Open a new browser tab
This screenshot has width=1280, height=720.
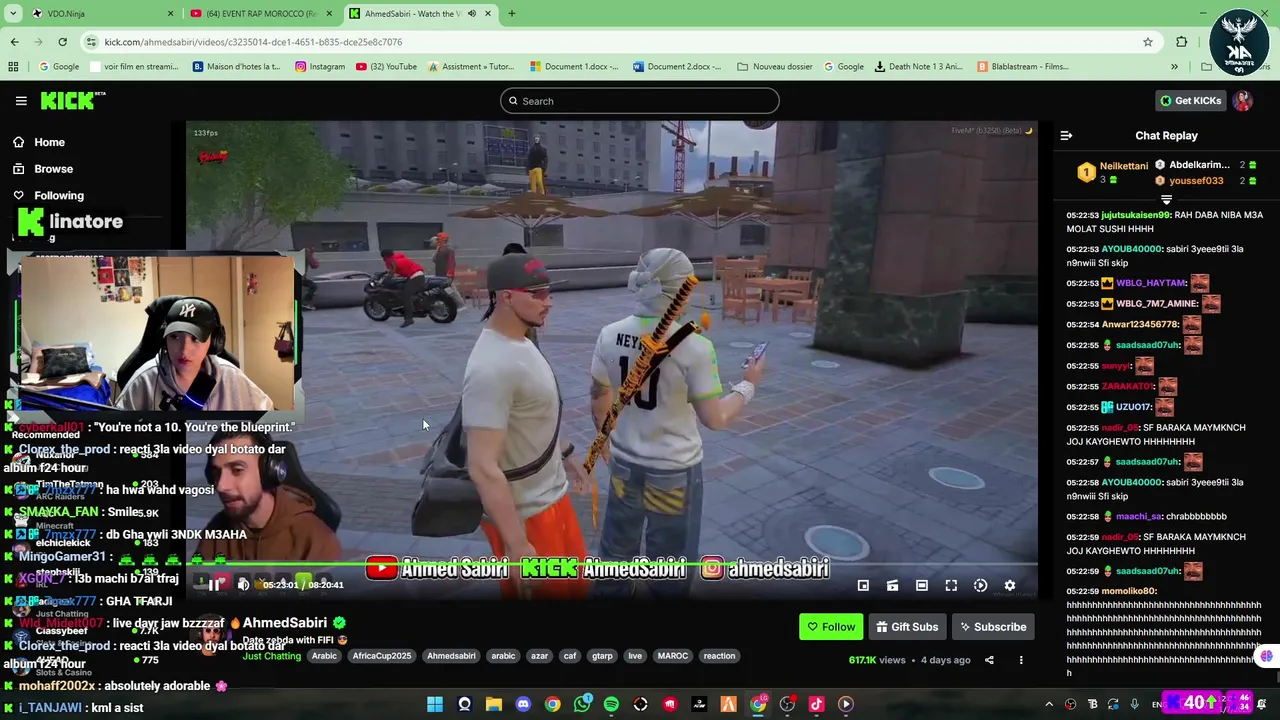click(512, 14)
